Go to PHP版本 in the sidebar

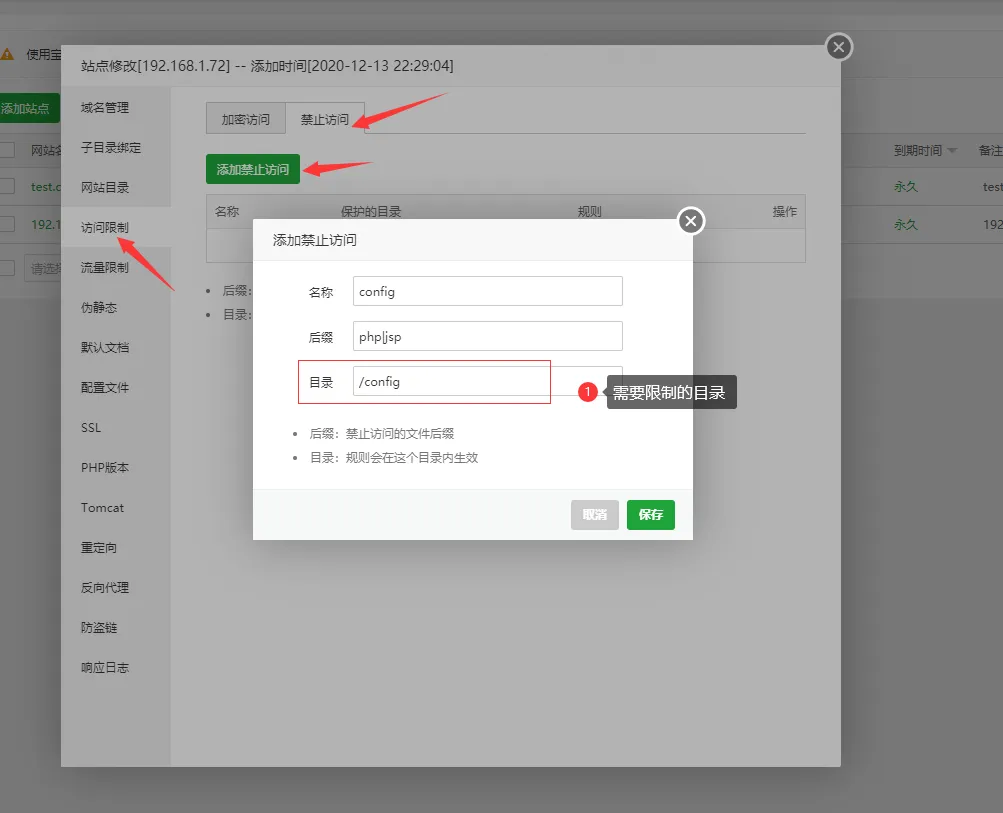(x=105, y=467)
